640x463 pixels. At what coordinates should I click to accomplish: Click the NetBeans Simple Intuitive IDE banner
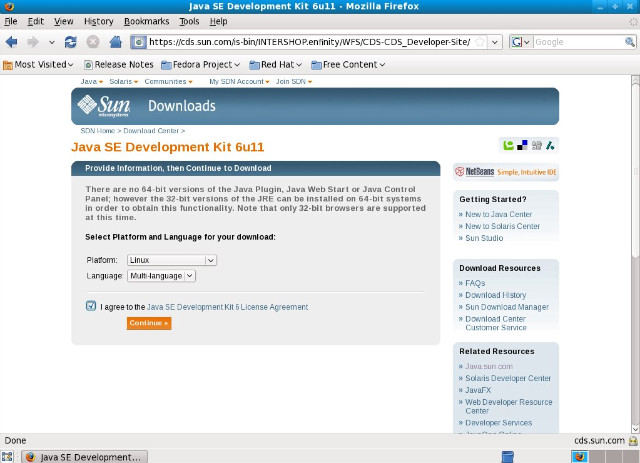pos(506,172)
